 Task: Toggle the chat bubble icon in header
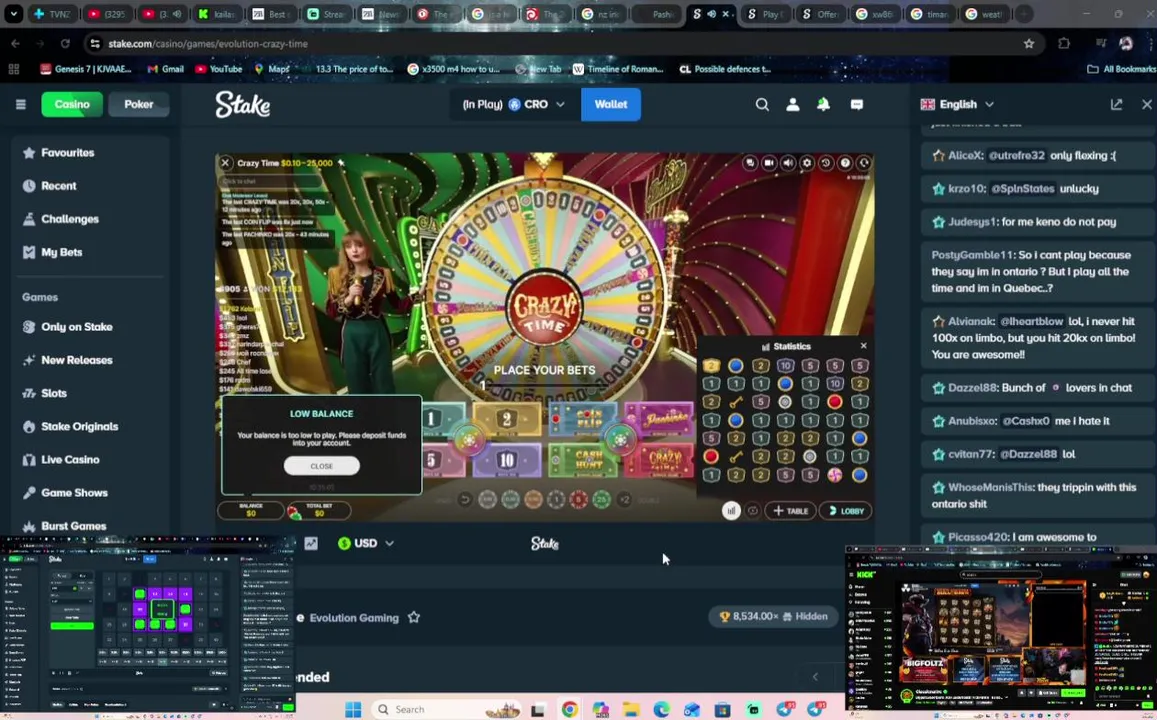coord(857,105)
